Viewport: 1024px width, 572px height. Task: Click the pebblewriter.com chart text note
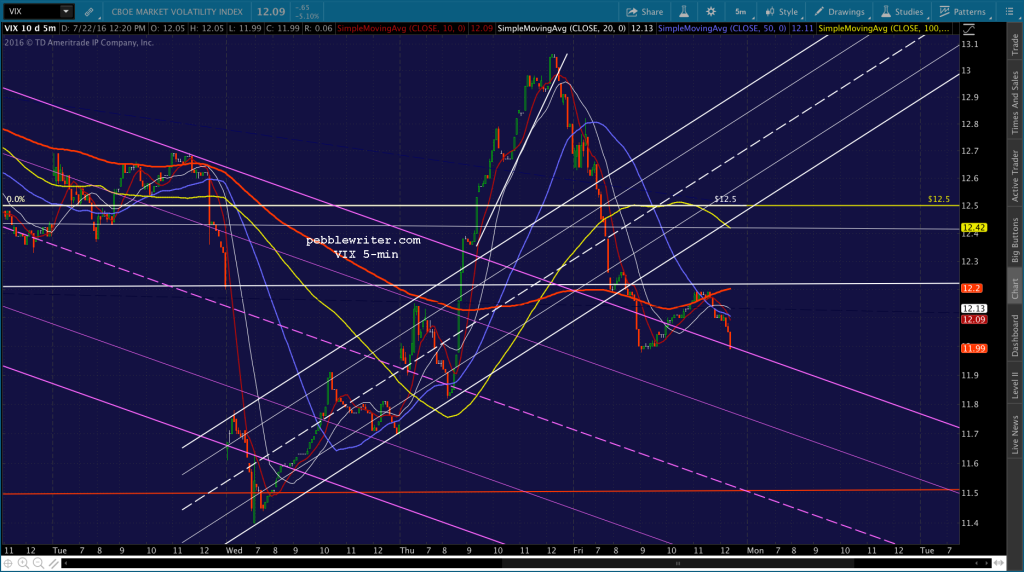(x=363, y=240)
